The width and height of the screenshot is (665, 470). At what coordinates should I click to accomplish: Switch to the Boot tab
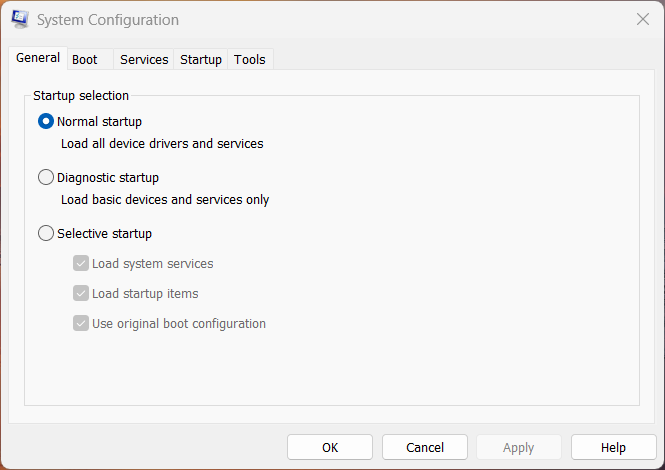click(90, 59)
